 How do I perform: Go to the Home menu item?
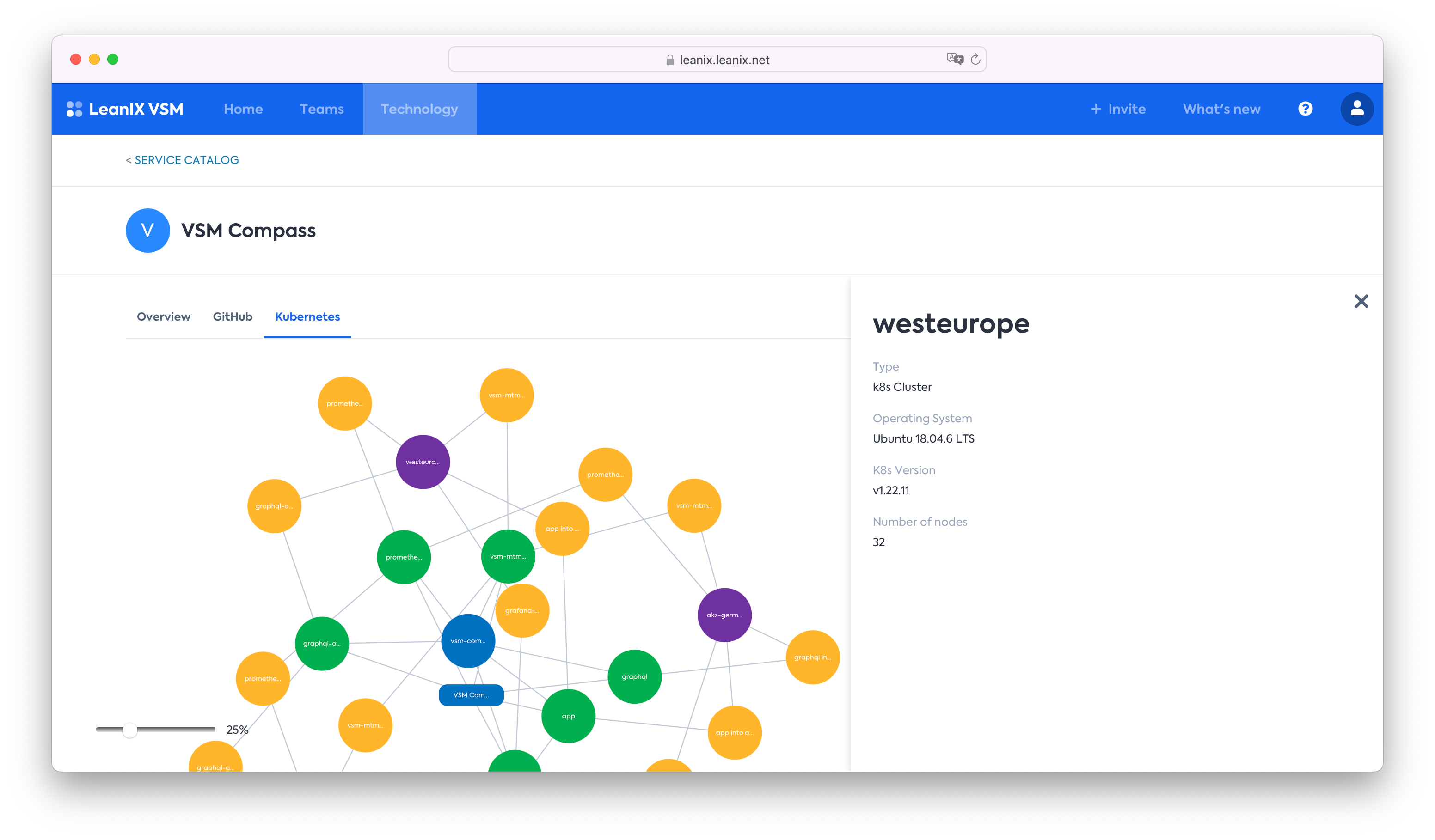pos(243,109)
